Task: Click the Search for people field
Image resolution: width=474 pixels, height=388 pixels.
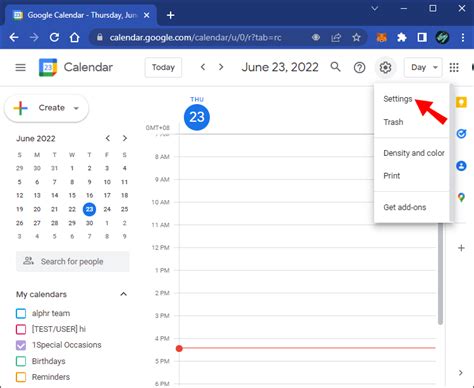Action: click(73, 261)
